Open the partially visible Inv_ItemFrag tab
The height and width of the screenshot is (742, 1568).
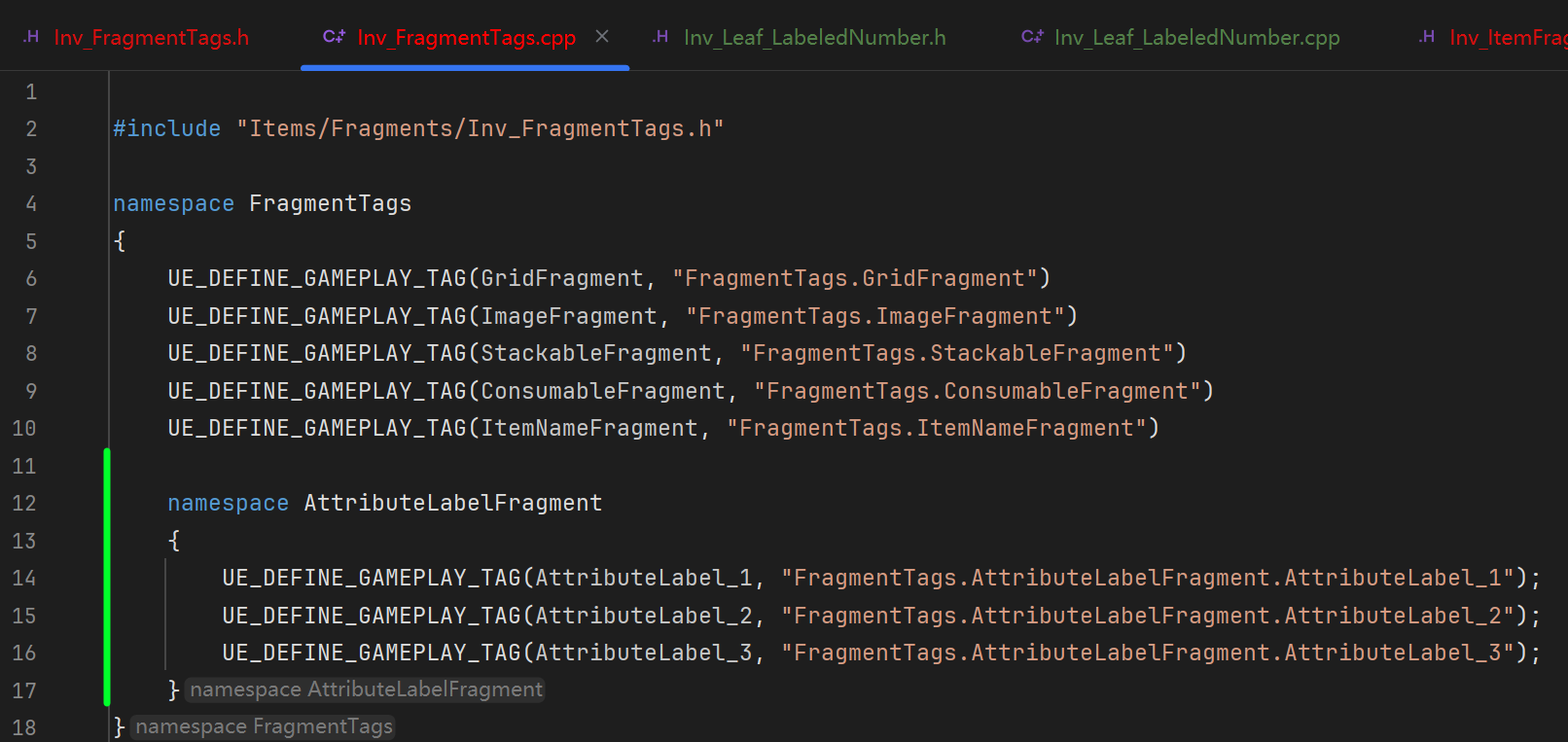point(1507,37)
